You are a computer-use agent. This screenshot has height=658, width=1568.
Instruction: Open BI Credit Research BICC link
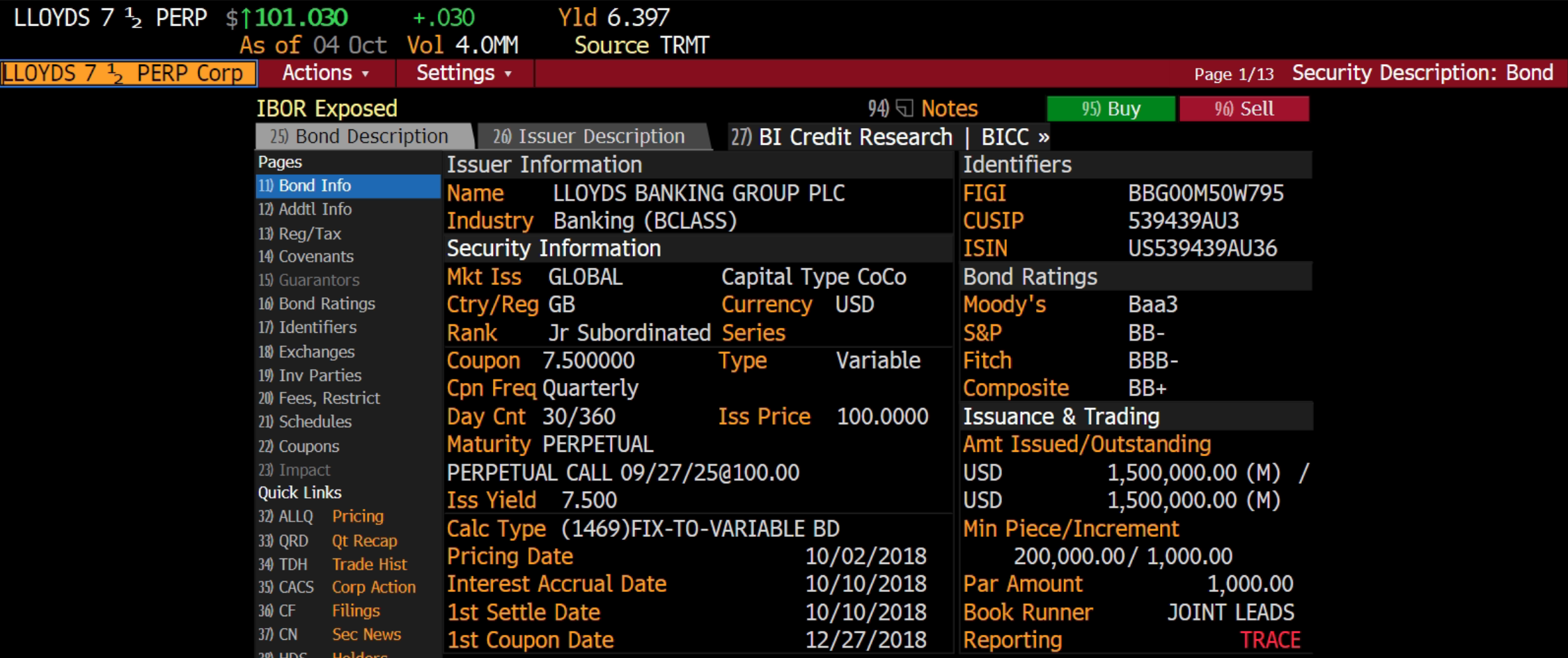point(889,137)
